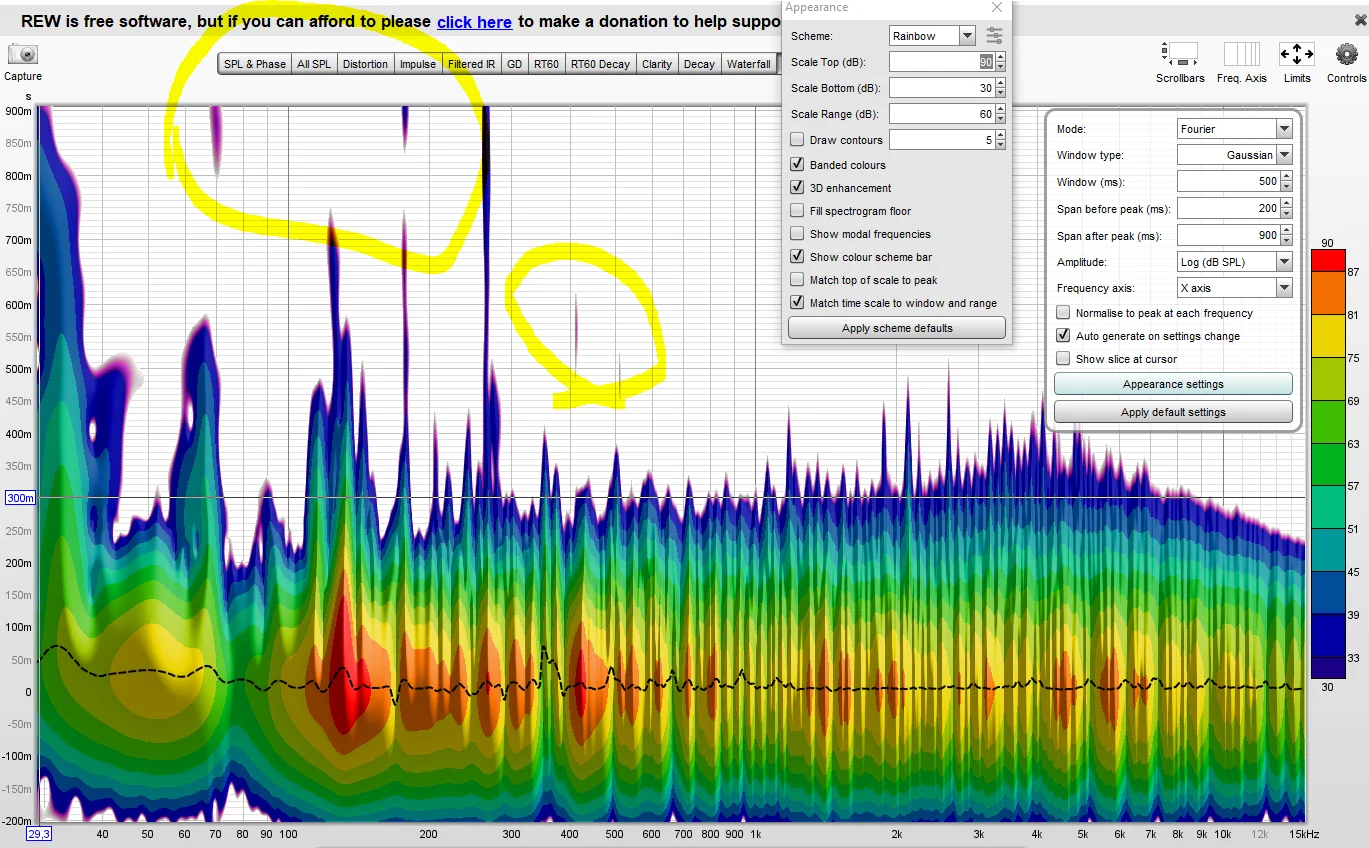The image size is (1369, 848).
Task: Open the Controls gear icon
Action: click(x=1346, y=54)
